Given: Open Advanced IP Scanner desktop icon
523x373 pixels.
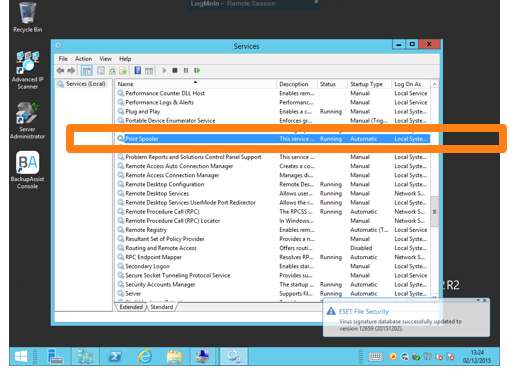Looking at the screenshot, I should [x=27, y=70].
